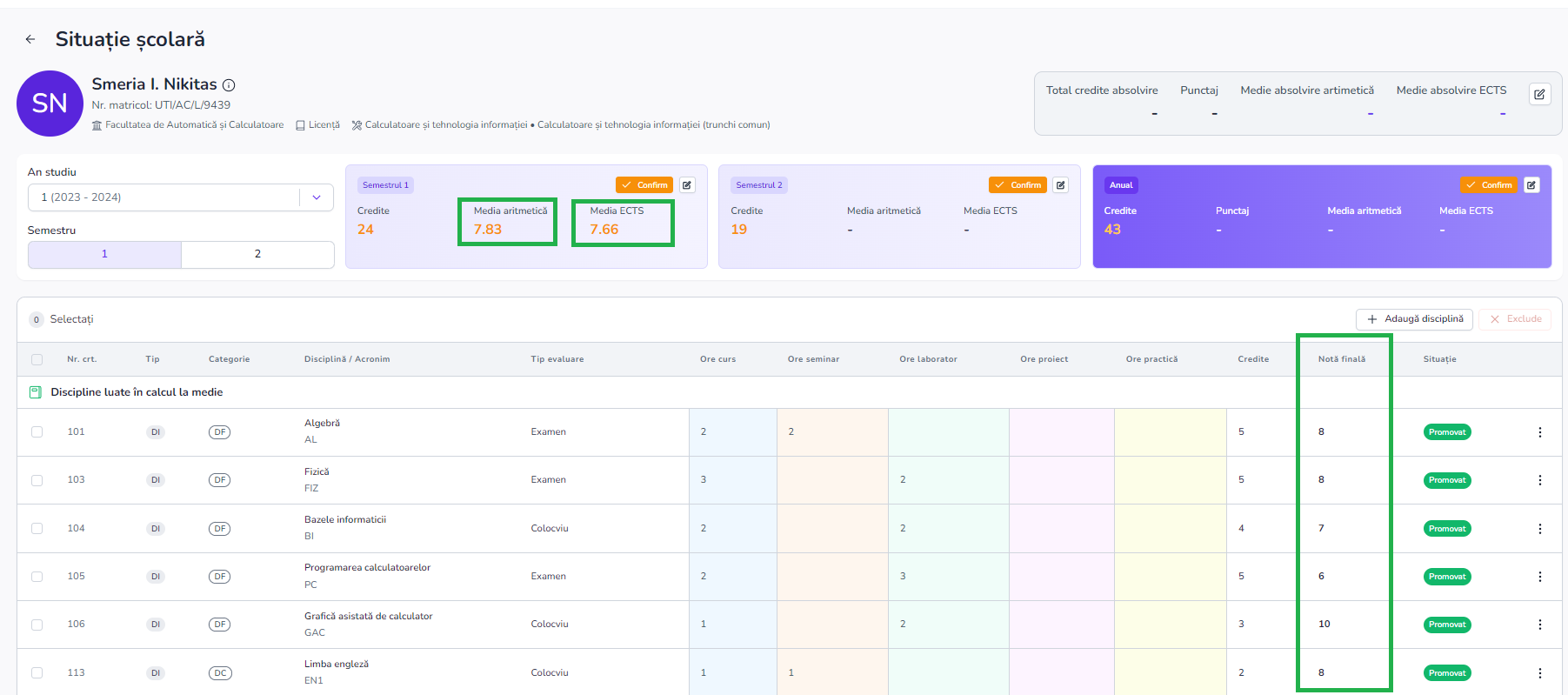Switch to semester 2 tab
The image size is (1568, 695).
click(257, 254)
